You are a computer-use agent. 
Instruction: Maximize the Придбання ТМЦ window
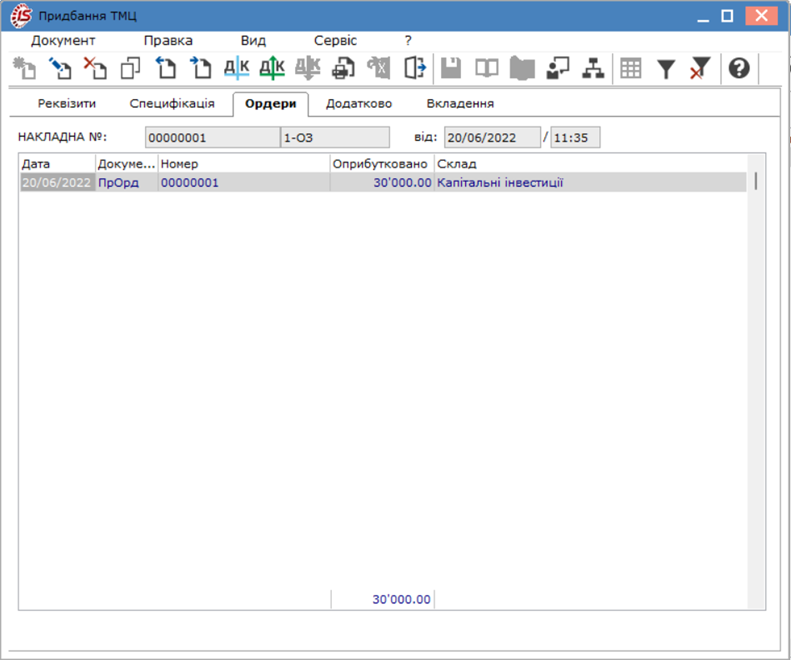coord(727,16)
